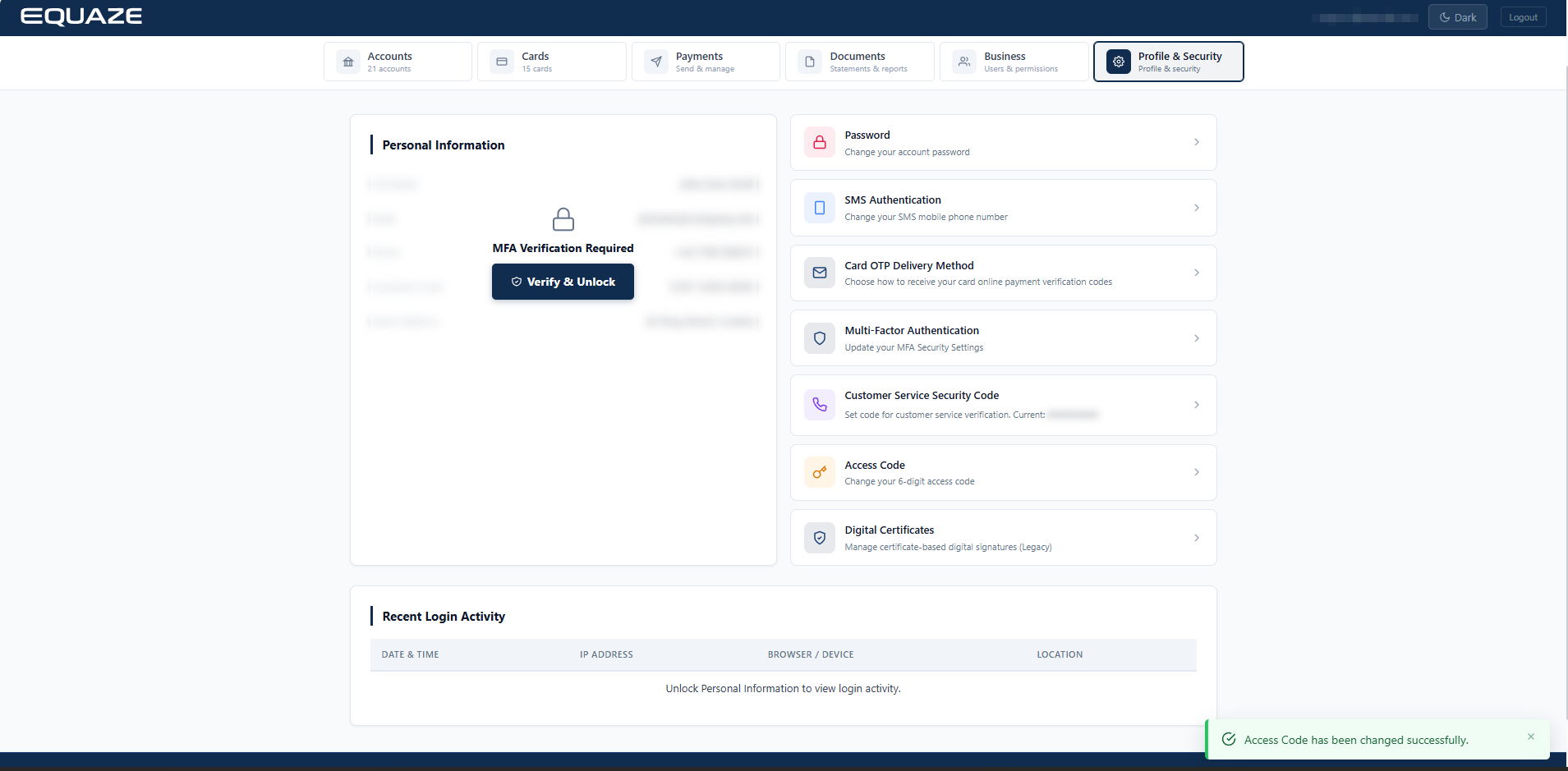Screen dimensions: 1568x771
Task: Switch to the Payments tab
Action: pos(706,62)
